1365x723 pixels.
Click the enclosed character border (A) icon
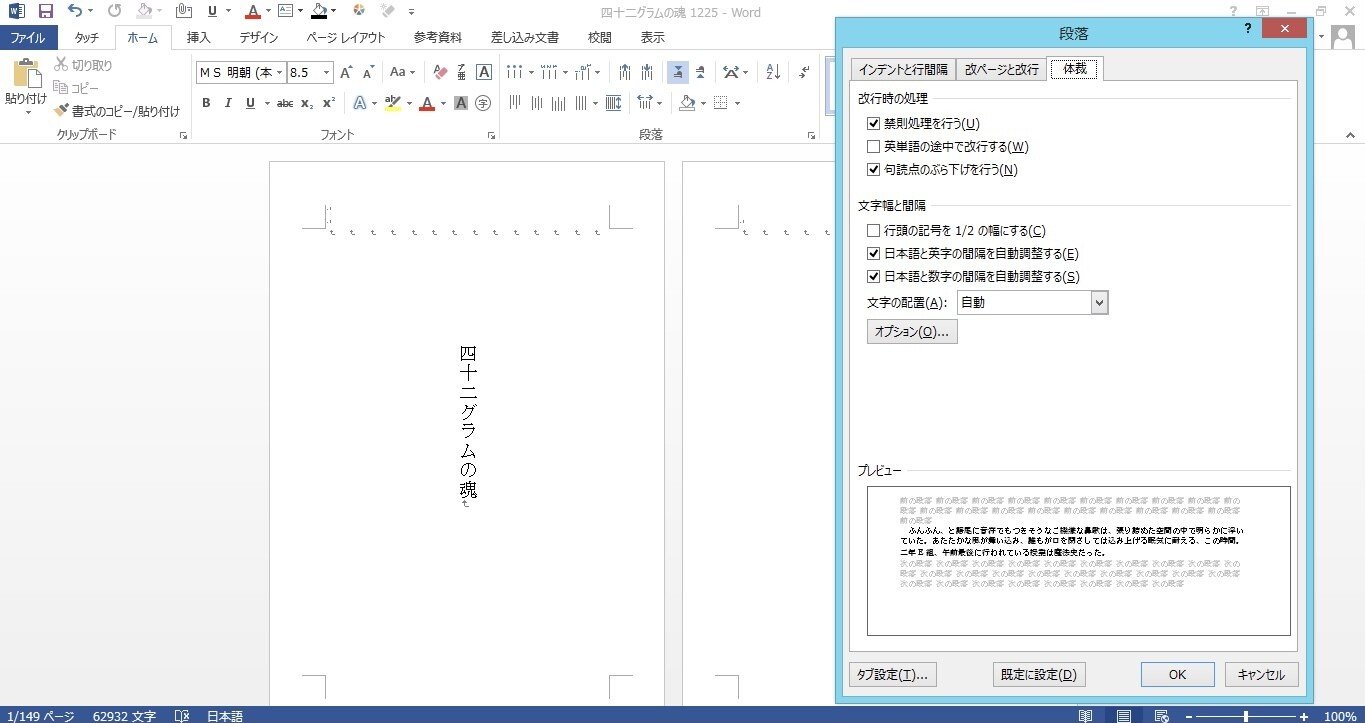484,72
